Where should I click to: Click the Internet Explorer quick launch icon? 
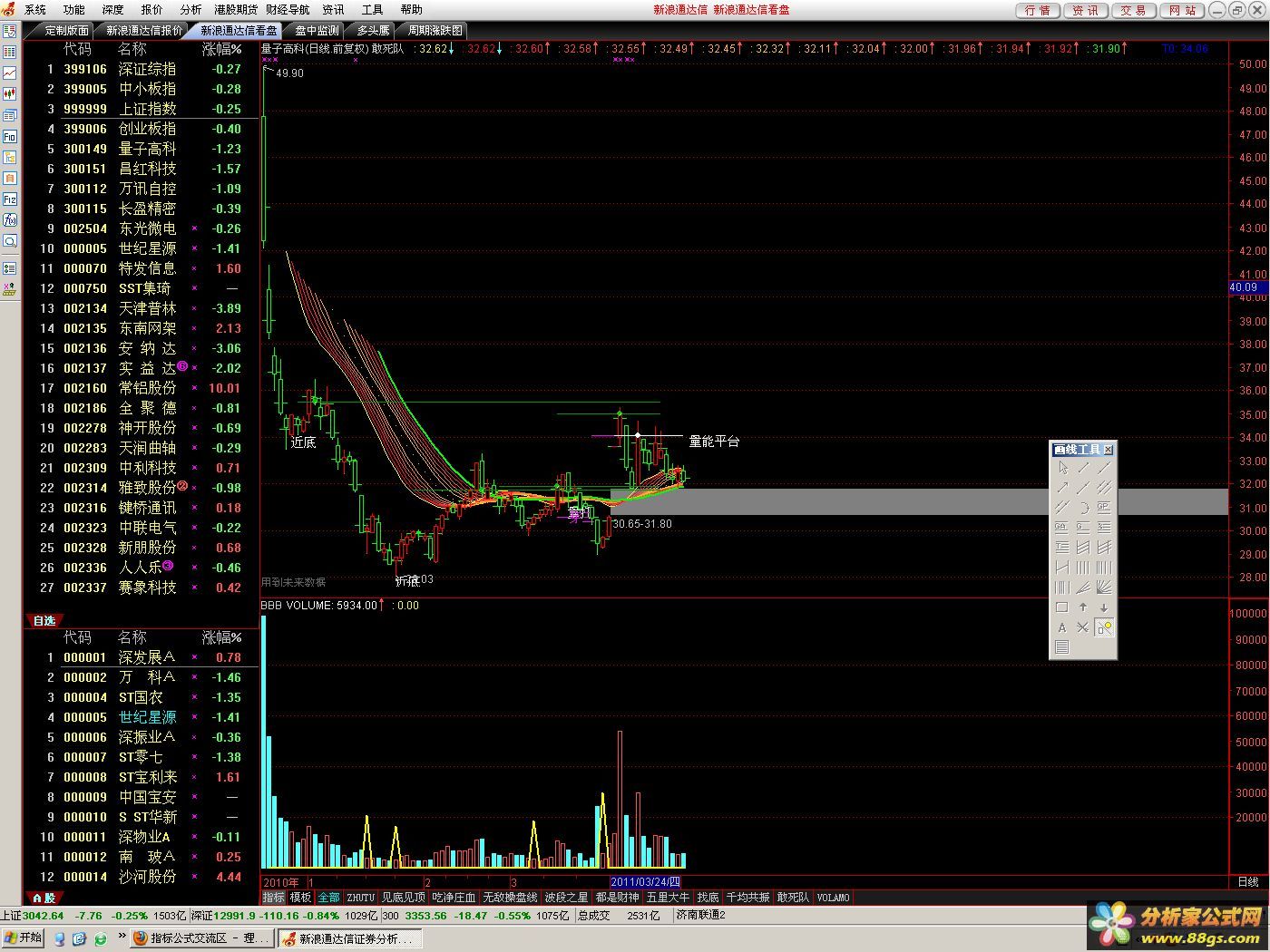tap(101, 938)
